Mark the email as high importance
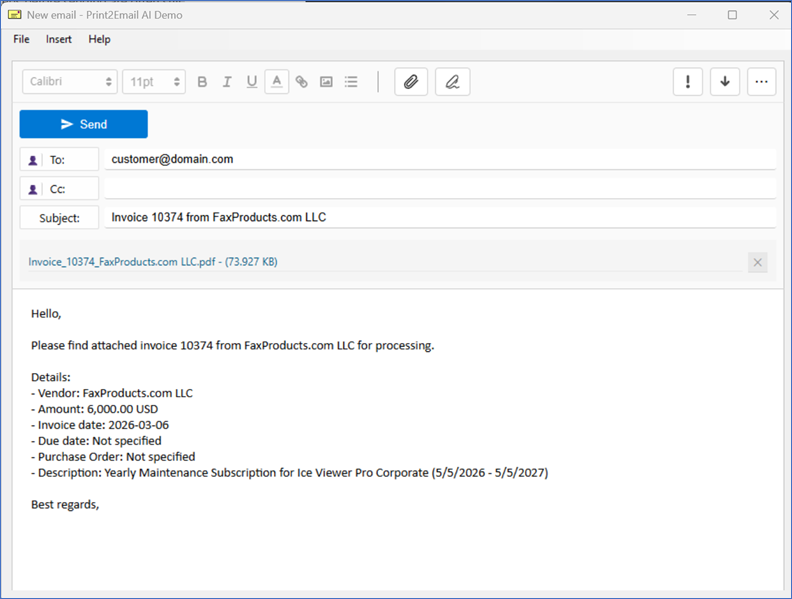Image resolution: width=792 pixels, height=599 pixels. click(688, 82)
